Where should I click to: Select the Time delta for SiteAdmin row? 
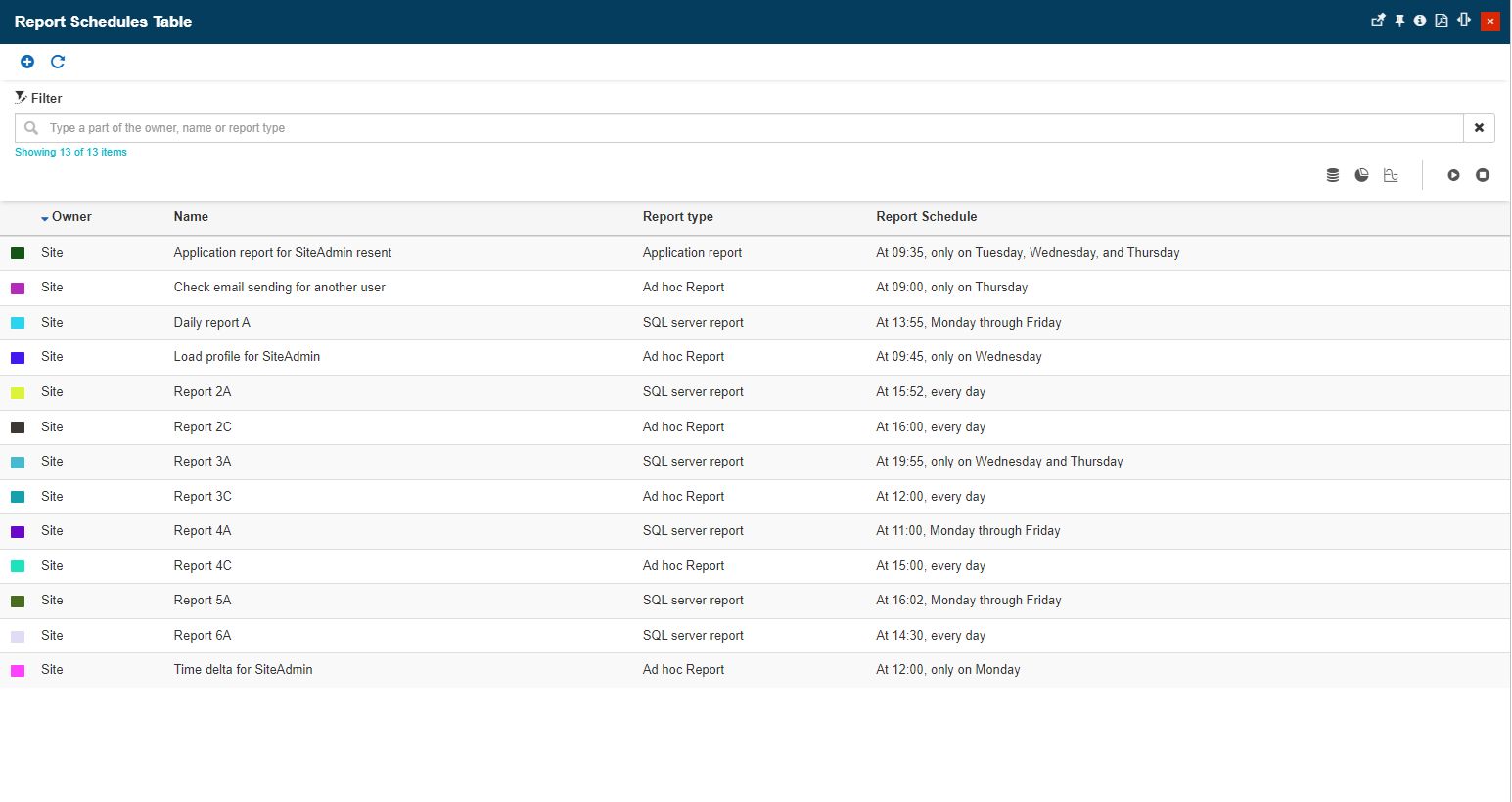(243, 670)
